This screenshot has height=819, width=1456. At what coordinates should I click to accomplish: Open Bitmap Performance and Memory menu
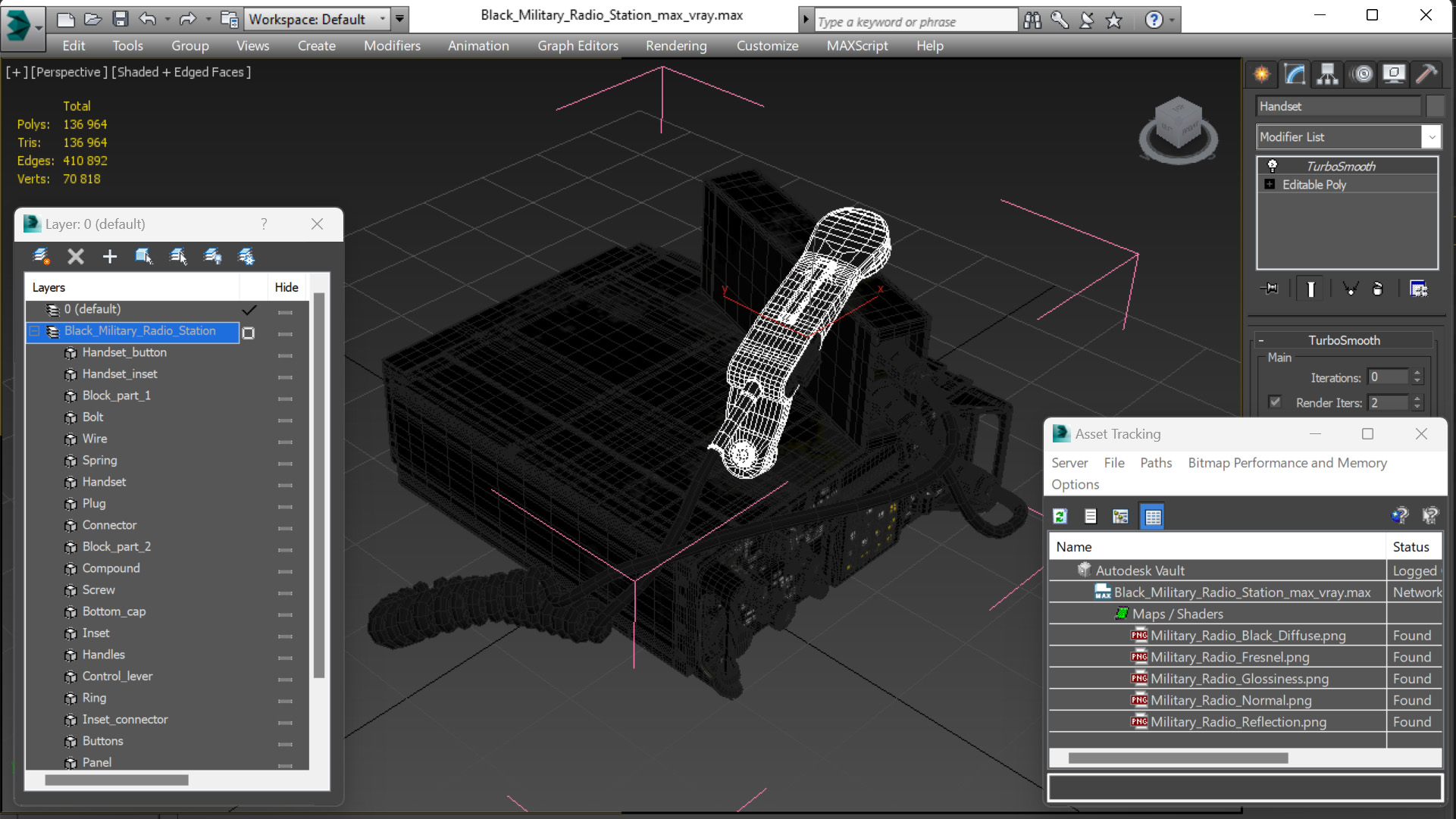[x=1287, y=463]
